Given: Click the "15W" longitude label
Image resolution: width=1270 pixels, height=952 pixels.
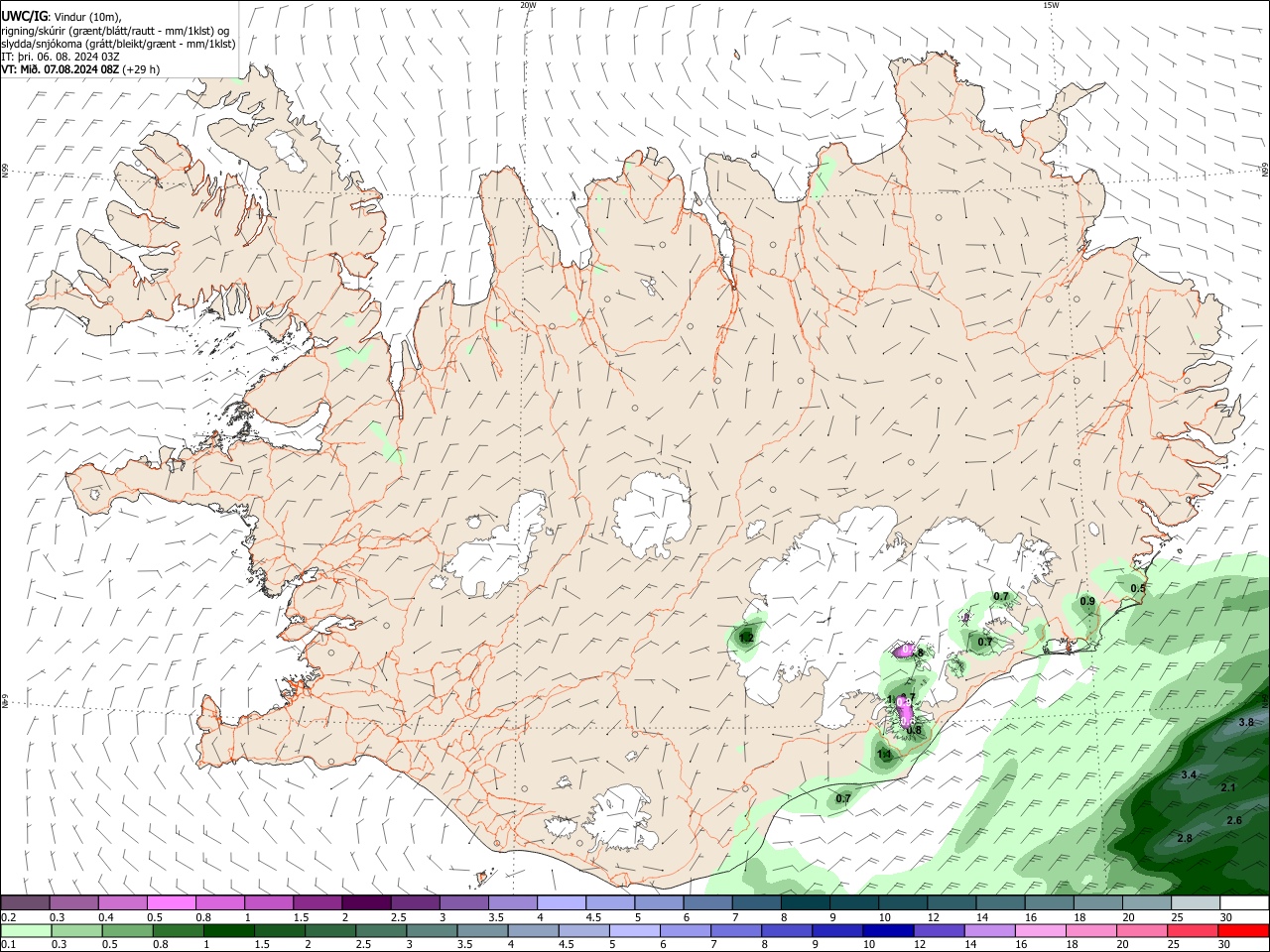Looking at the screenshot, I should click(x=1051, y=5).
